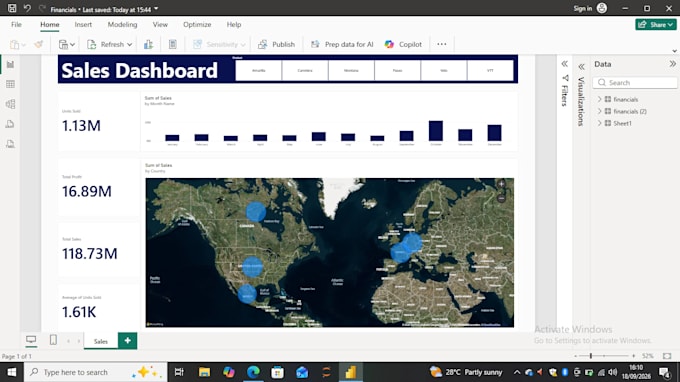
Task: Switch to the Insert ribbon tab
Action: pos(83,25)
